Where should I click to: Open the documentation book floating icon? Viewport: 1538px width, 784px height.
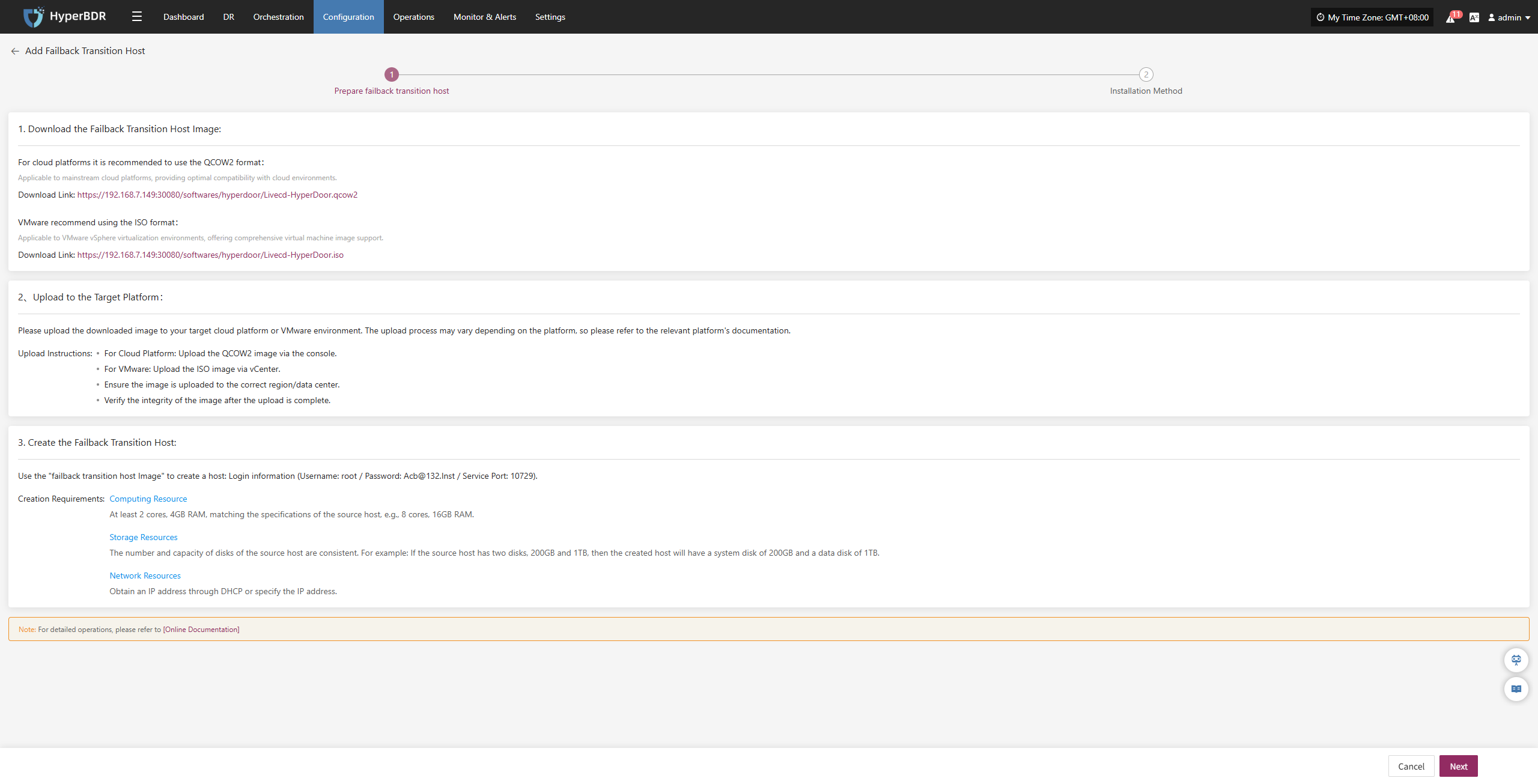[1516, 688]
